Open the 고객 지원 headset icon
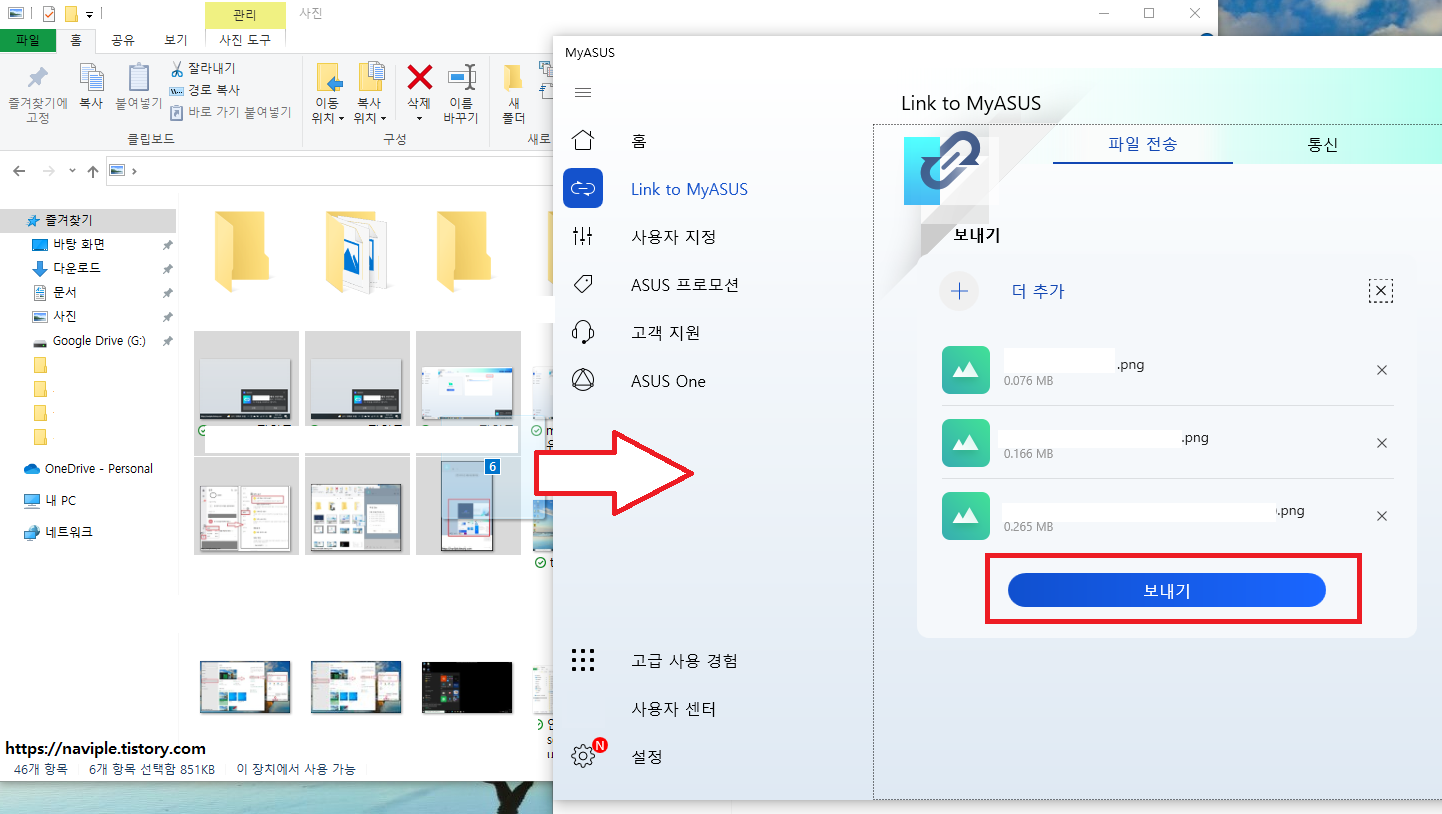 click(583, 332)
